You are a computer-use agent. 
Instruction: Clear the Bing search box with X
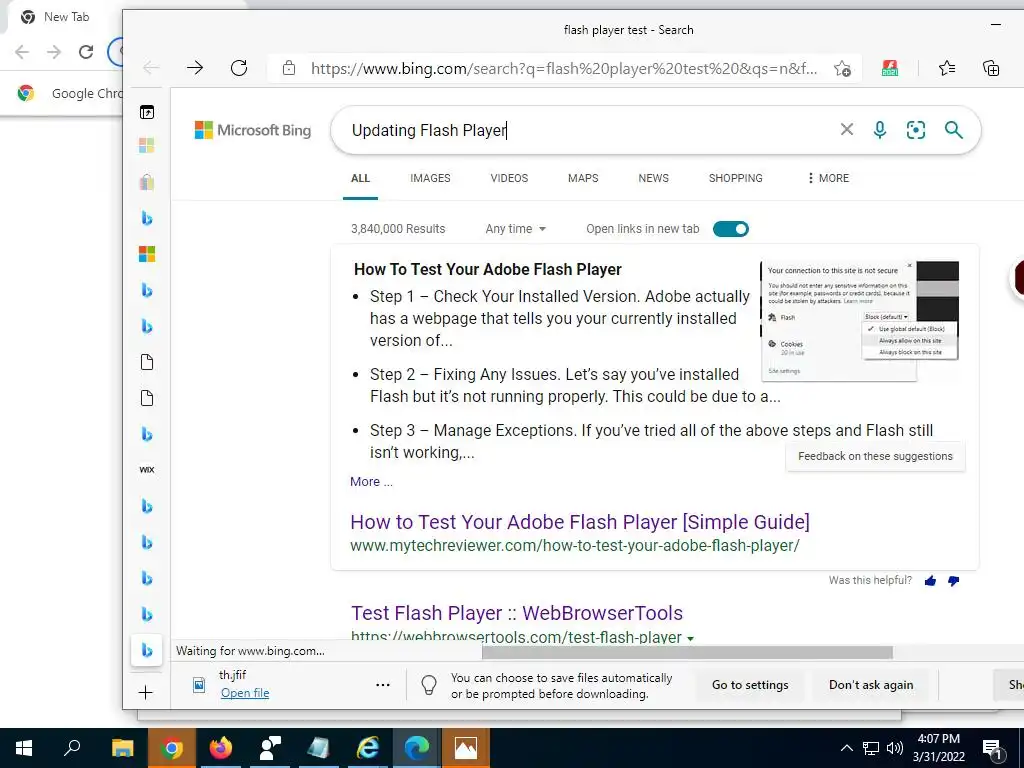(846, 130)
